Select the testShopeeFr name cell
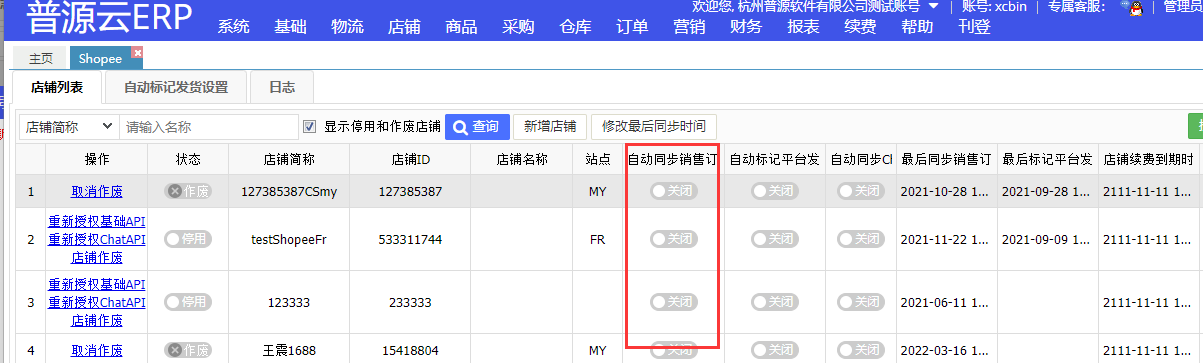The height and width of the screenshot is (363, 1203). pos(289,239)
